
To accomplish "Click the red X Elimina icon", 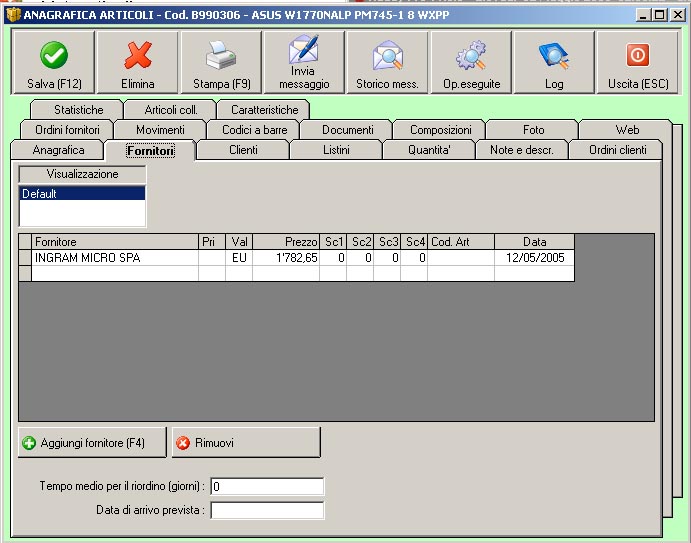I will pos(138,55).
